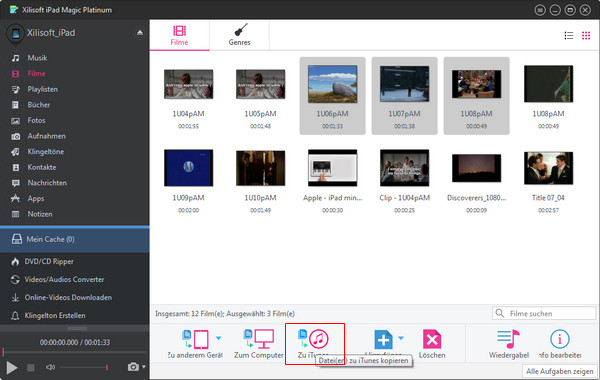Open Zu anderem Gerät dropdown arrow
Screen dimensions: 600x380
point(218,338)
